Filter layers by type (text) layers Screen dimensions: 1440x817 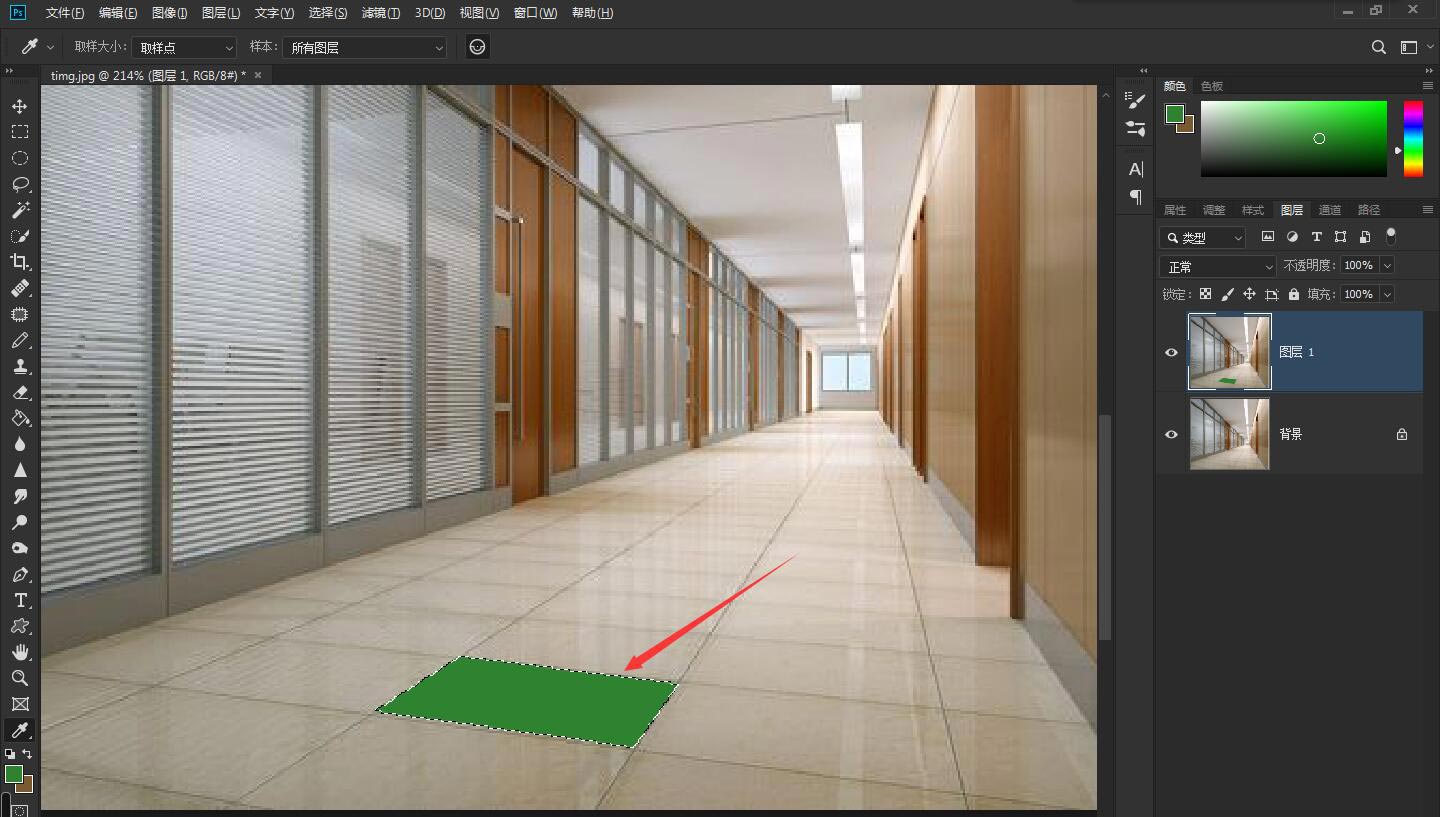pos(1316,237)
